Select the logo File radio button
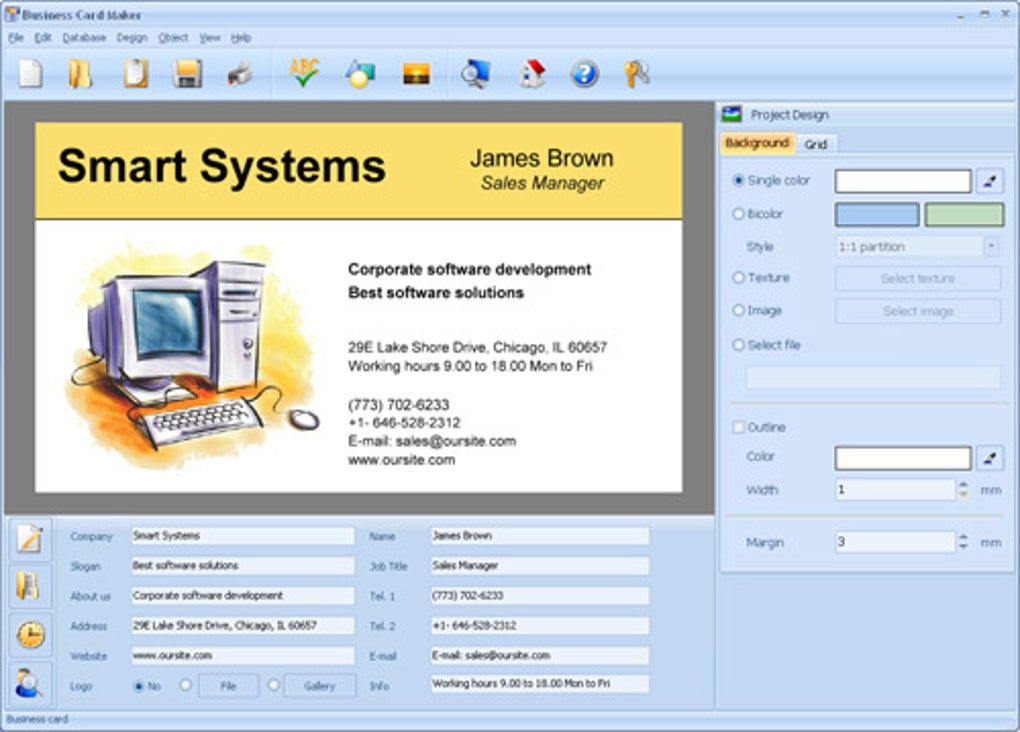The width and height of the screenshot is (1020, 732). [x=186, y=685]
